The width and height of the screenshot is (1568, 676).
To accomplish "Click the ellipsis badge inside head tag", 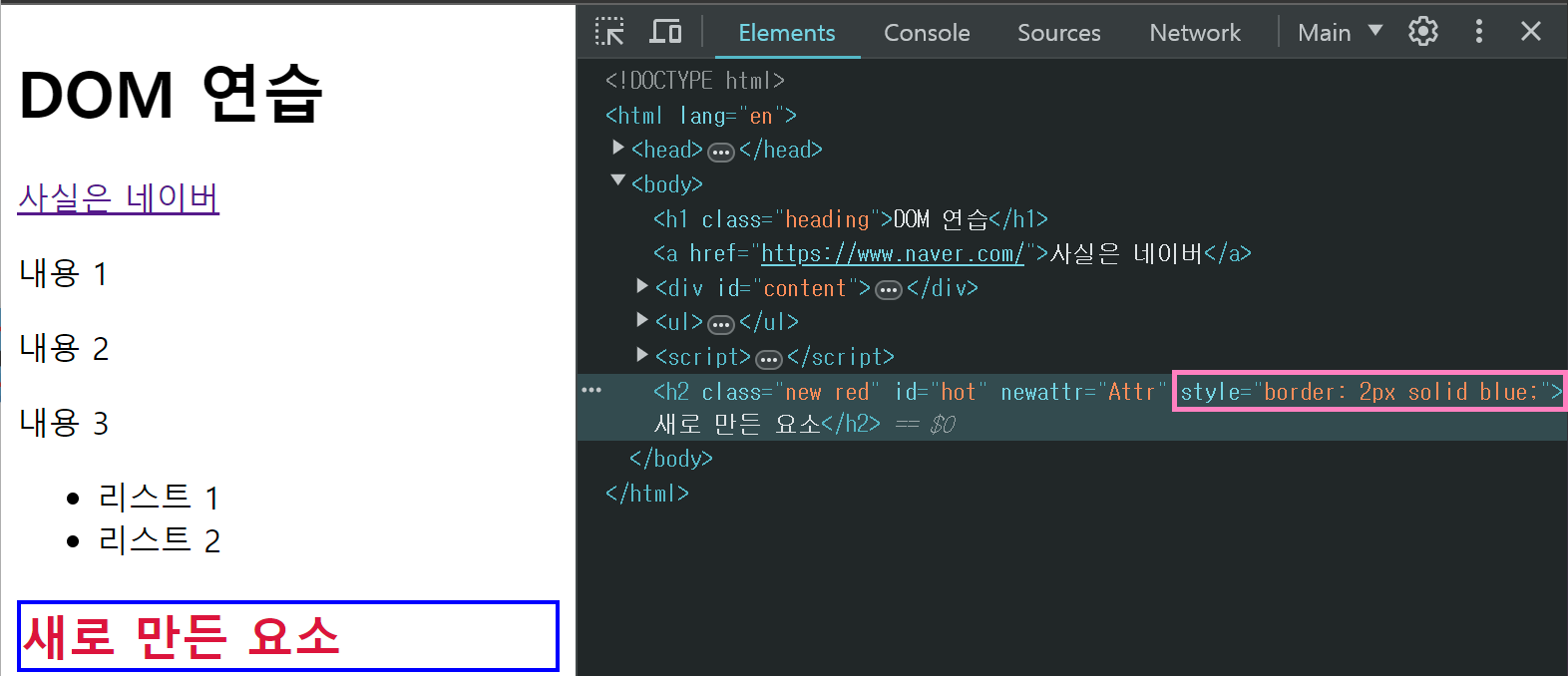I will pos(721,153).
